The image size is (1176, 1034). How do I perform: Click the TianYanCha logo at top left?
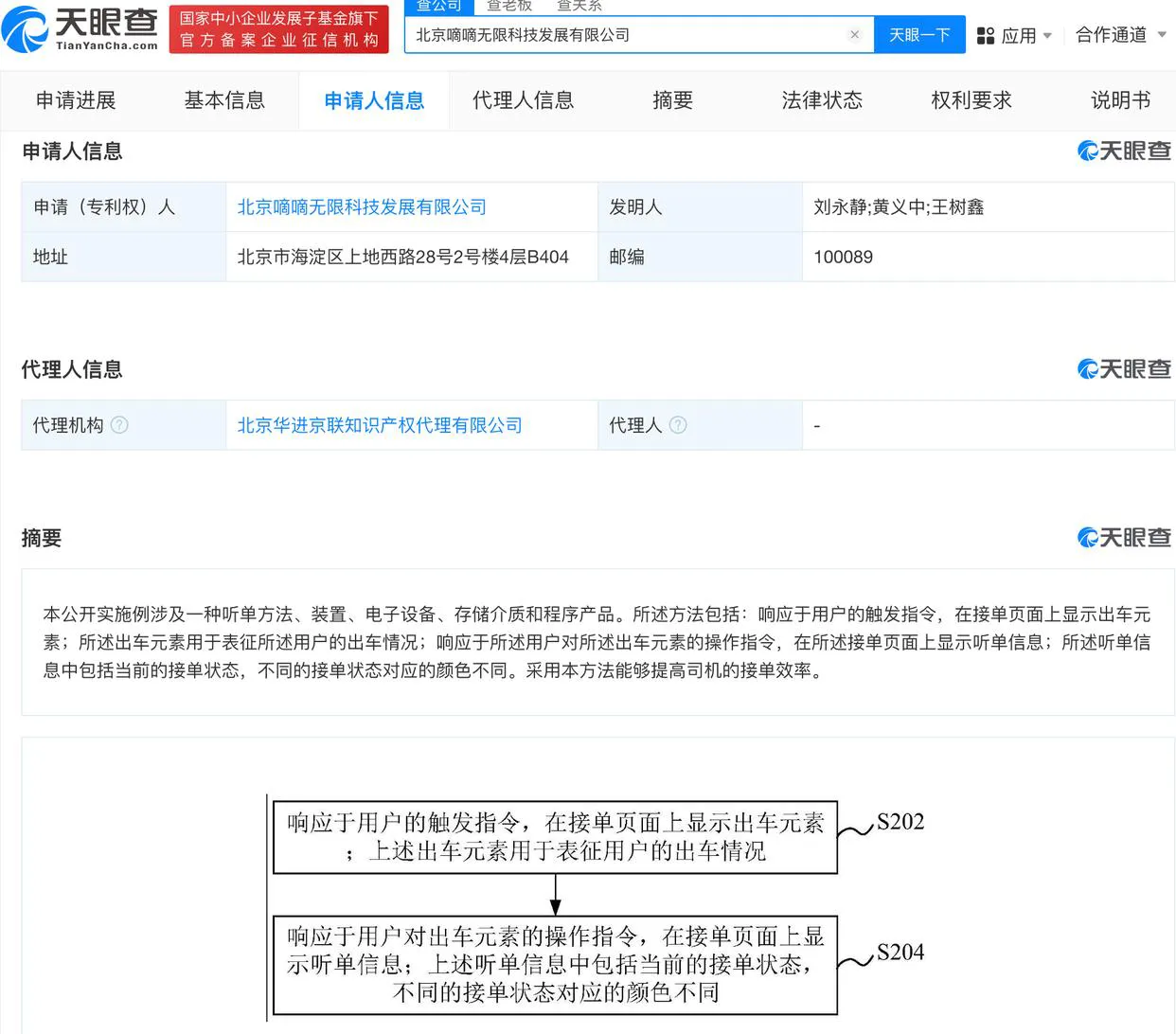pos(80,28)
